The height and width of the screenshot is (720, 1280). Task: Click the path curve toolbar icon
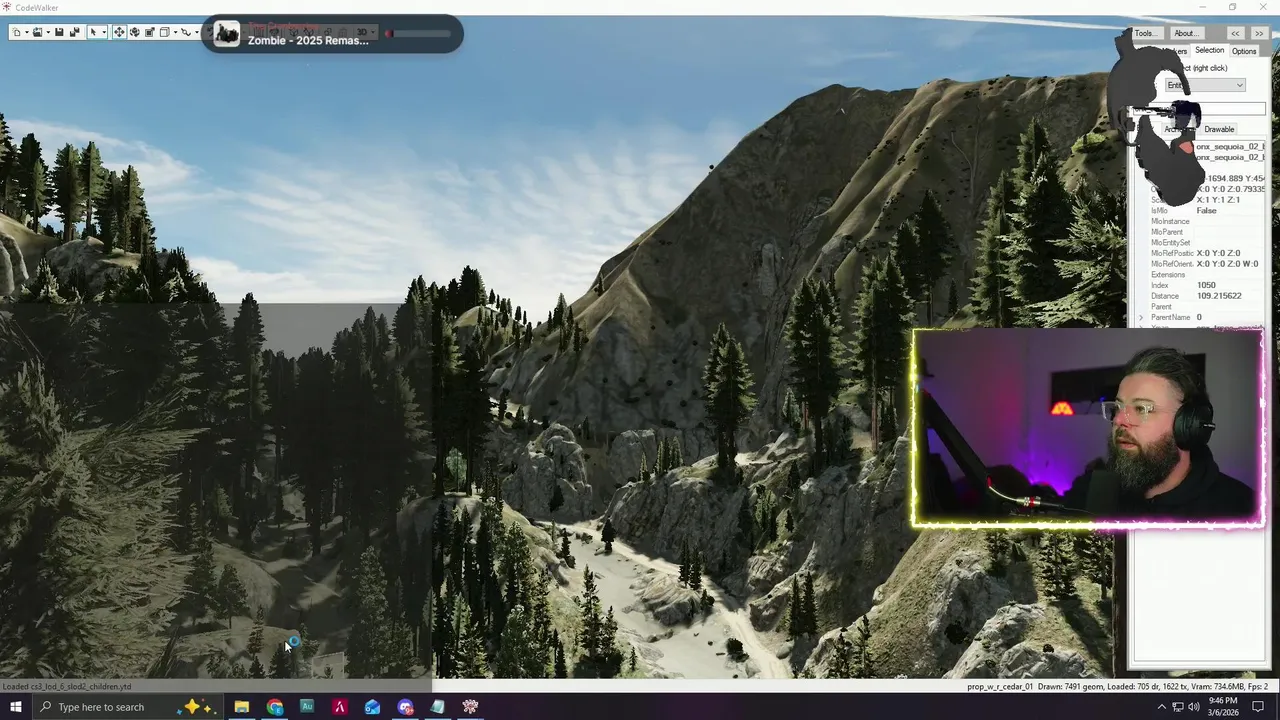click(186, 32)
